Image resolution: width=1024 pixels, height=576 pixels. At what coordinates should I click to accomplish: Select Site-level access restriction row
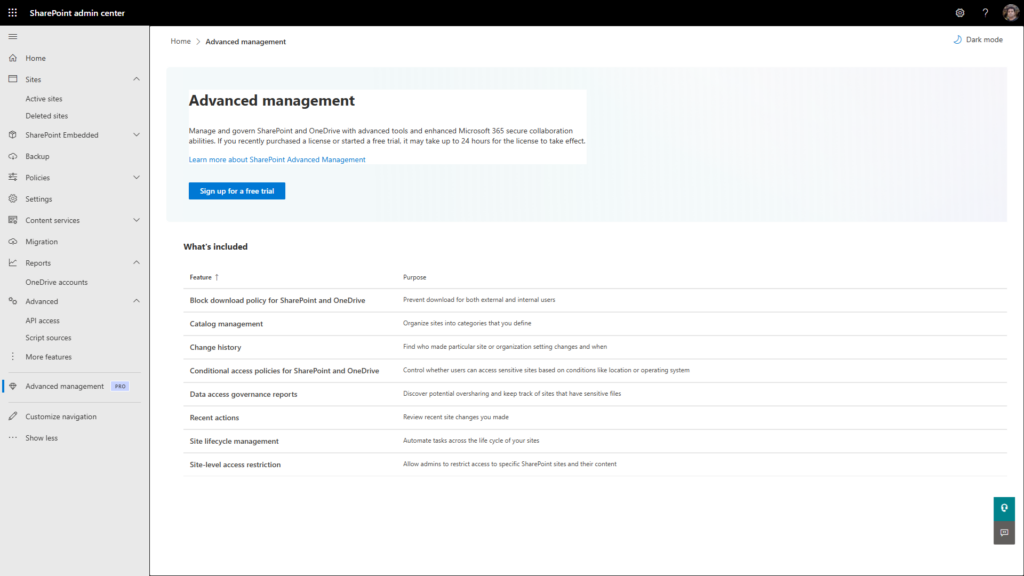tap(595, 465)
